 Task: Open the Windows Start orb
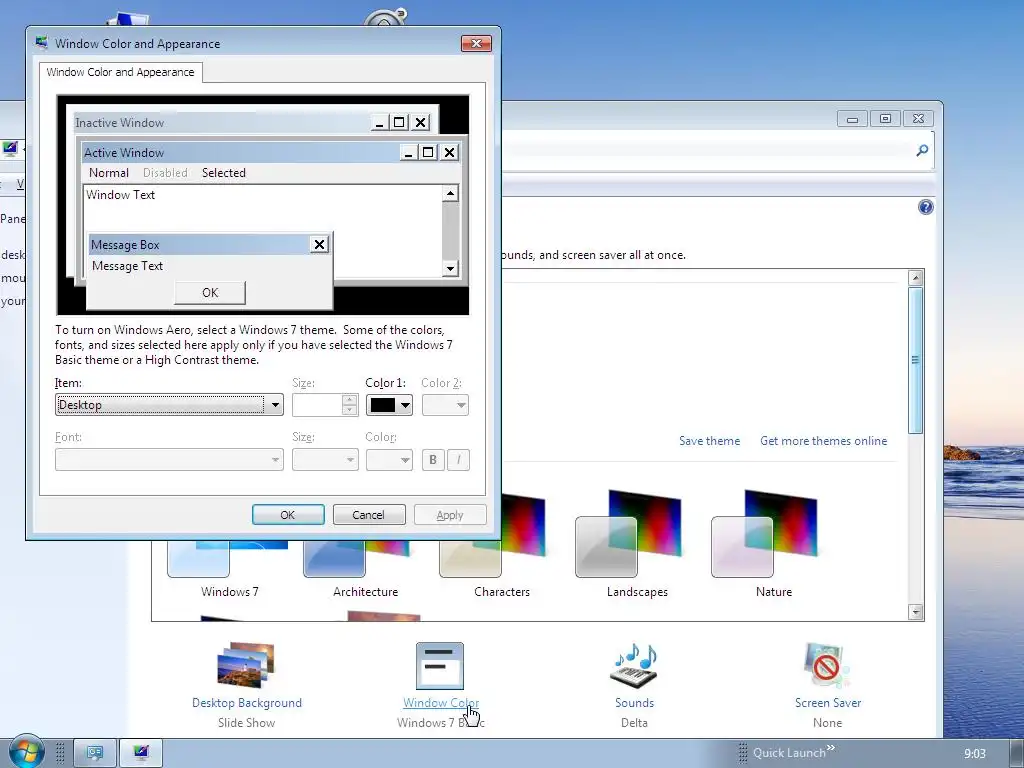(x=26, y=751)
